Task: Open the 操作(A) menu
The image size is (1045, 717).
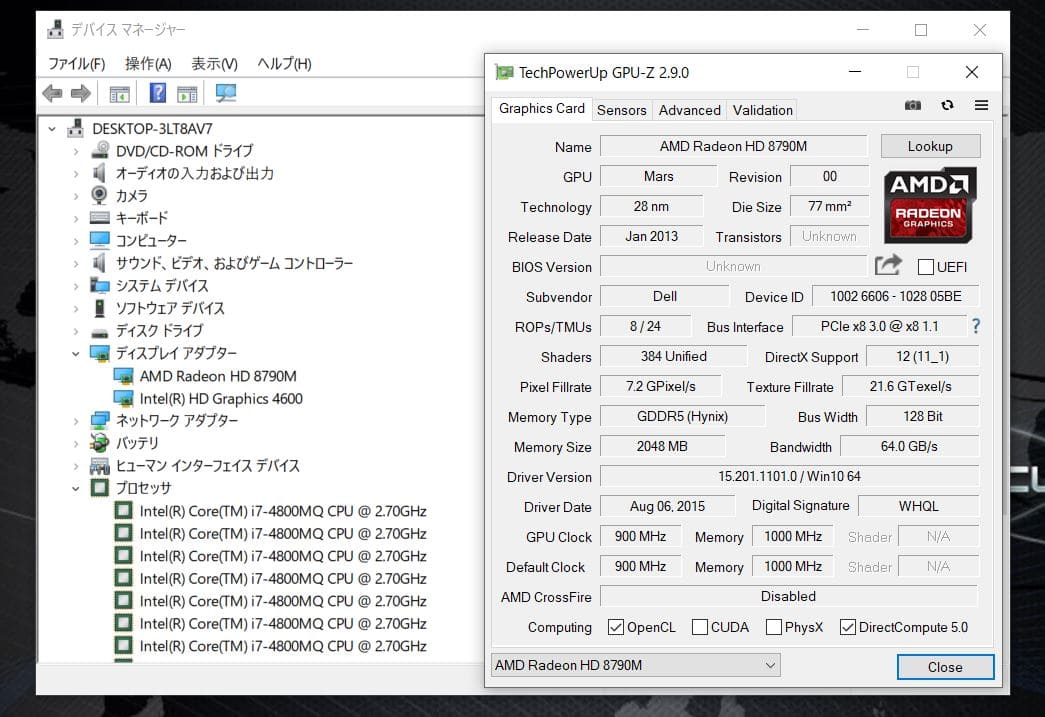Action: [x=148, y=64]
